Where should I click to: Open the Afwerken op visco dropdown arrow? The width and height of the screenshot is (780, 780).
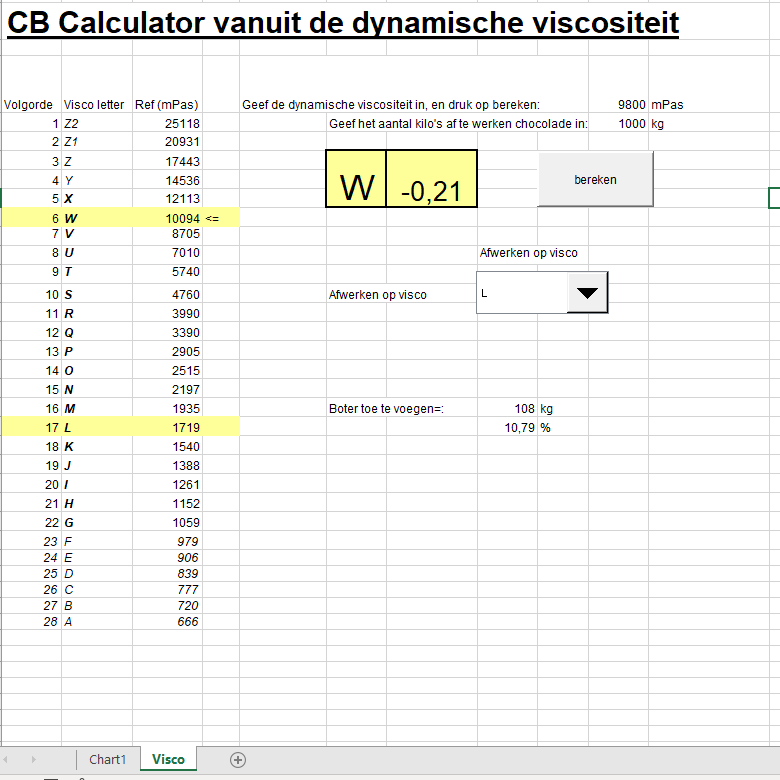(x=587, y=292)
